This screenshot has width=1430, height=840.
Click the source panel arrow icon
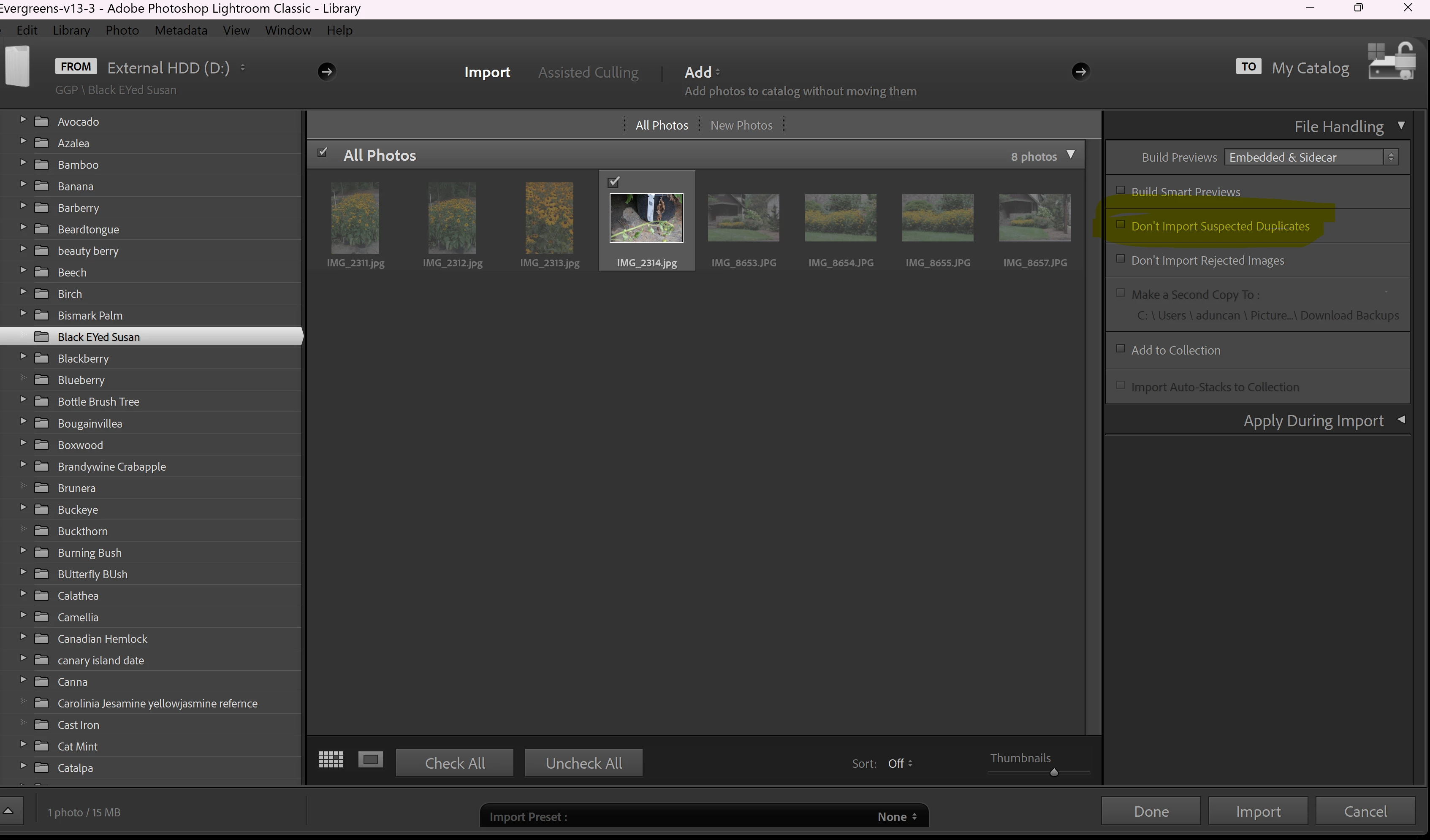point(326,71)
